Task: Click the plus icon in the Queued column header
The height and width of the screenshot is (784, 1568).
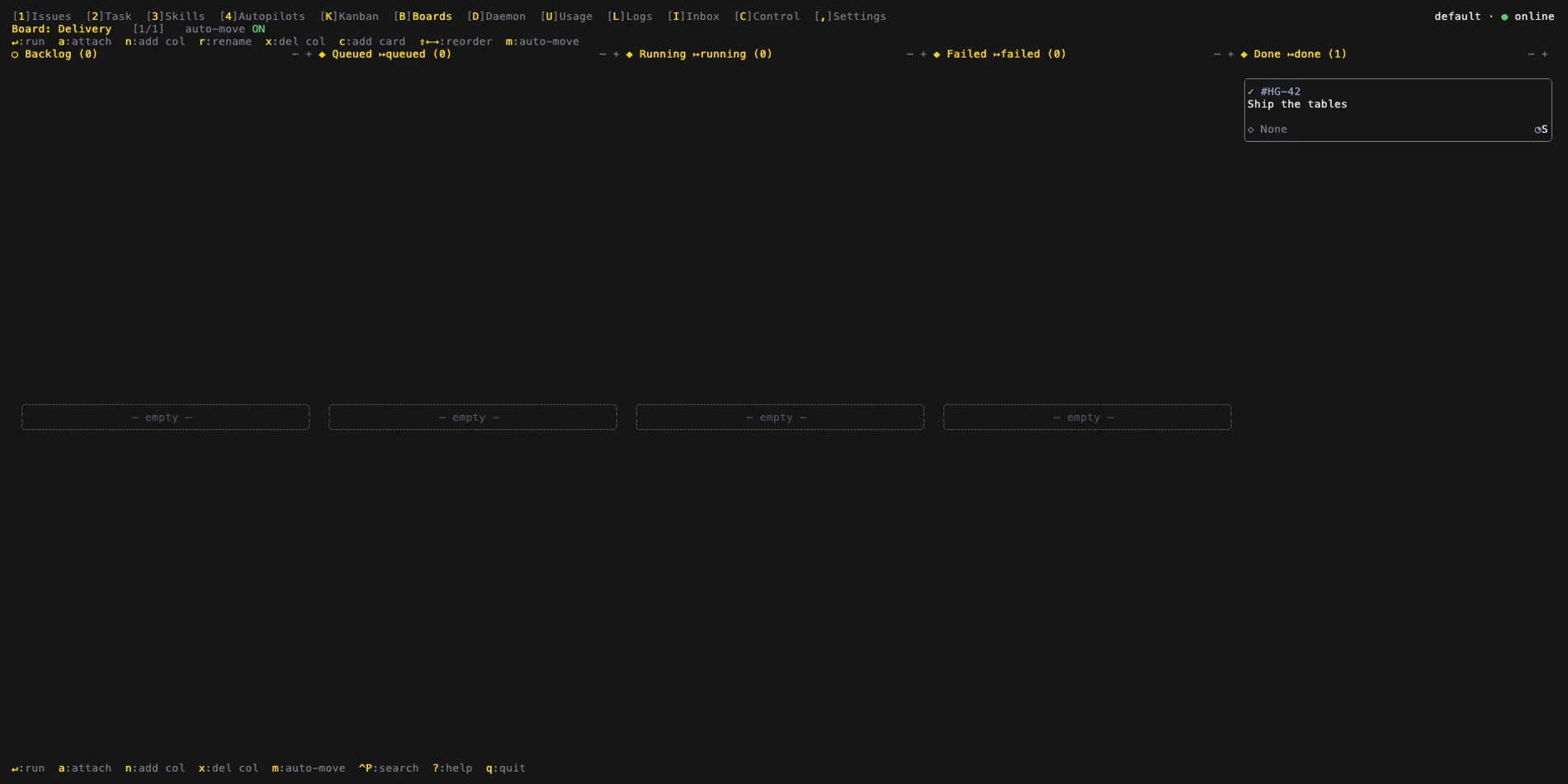Action: coord(616,54)
